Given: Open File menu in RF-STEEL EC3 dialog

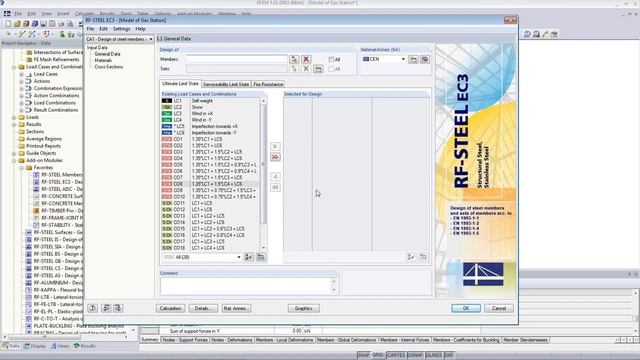Looking at the screenshot, I should coord(90,29).
